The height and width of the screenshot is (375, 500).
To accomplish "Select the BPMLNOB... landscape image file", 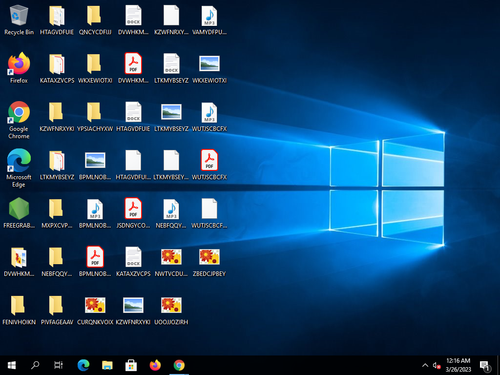I will [95, 165].
